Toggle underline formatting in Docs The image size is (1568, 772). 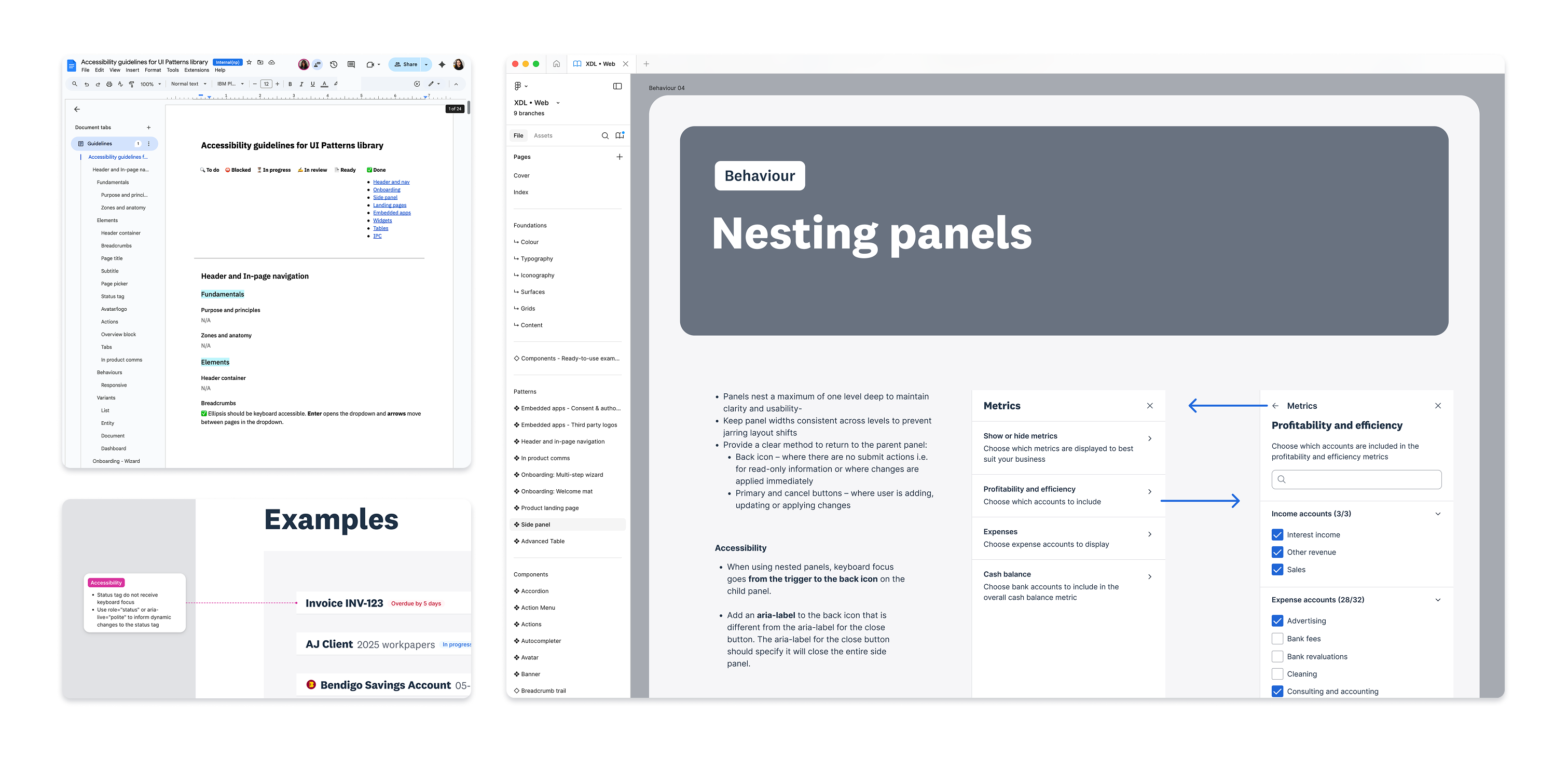pos(313,84)
